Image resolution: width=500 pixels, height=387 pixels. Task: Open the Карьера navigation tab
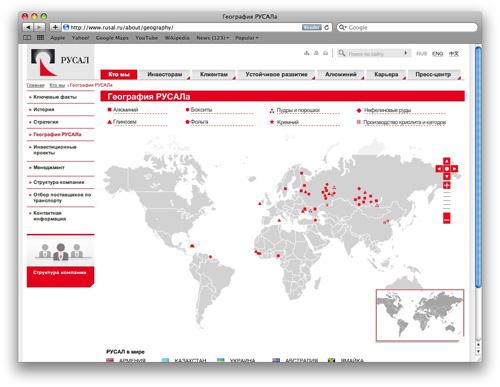click(x=386, y=74)
